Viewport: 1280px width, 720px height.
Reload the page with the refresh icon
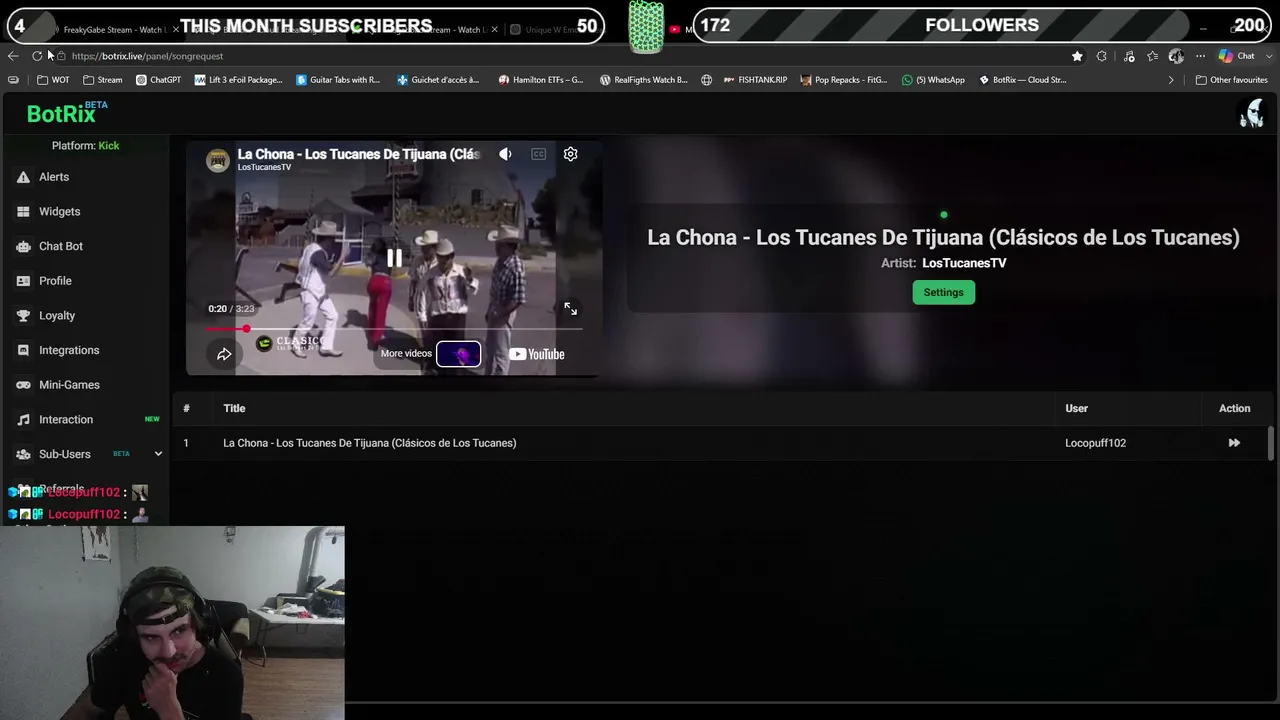tap(37, 56)
